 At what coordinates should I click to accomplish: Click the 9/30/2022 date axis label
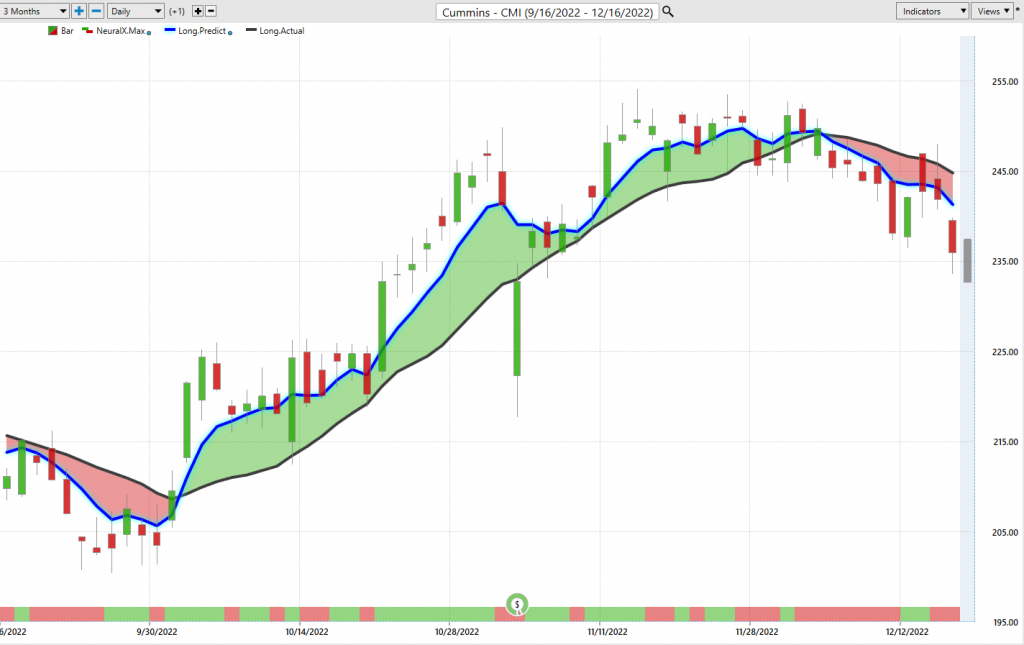[156, 632]
